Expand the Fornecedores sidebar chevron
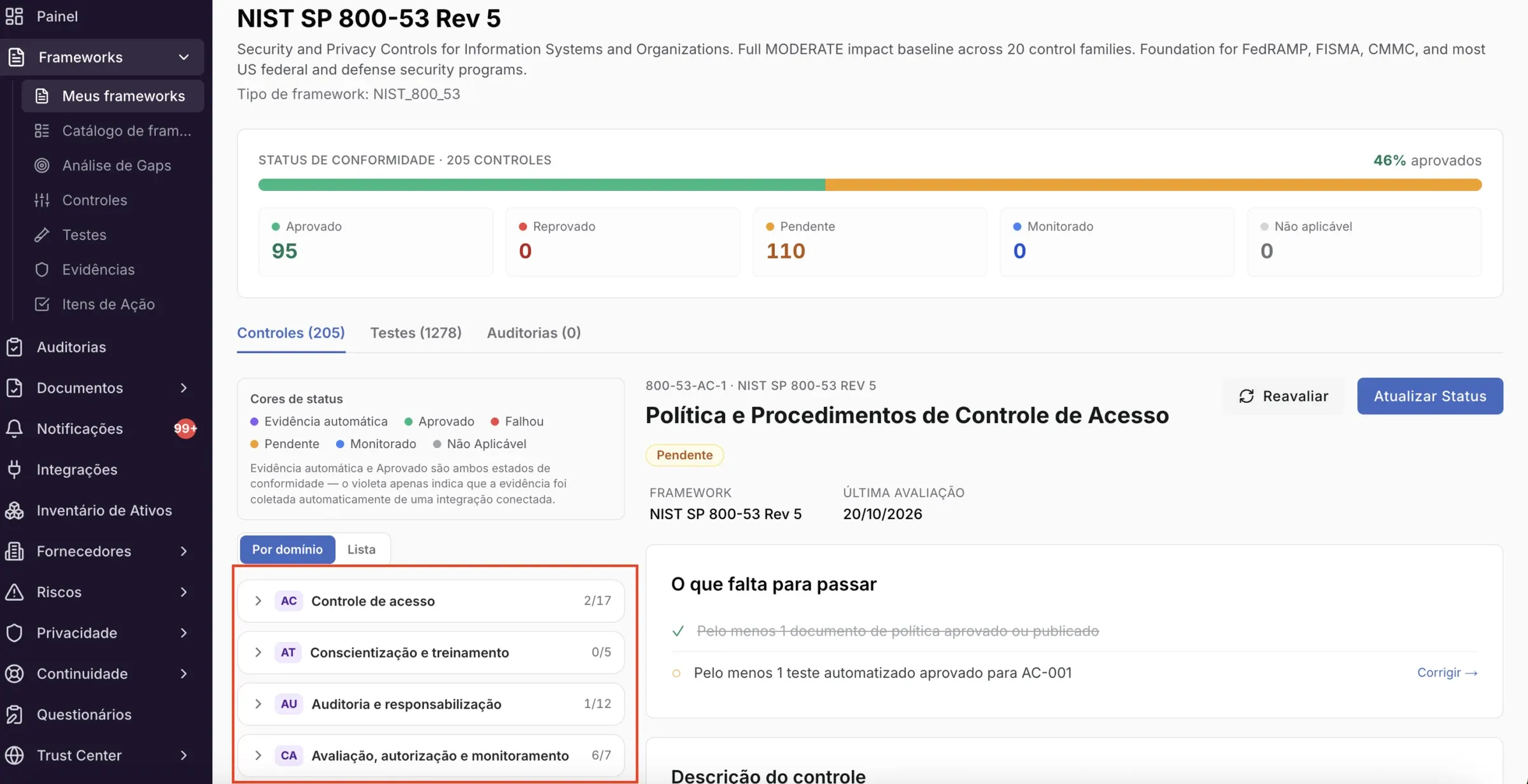This screenshot has height=784, width=1528. pos(183,551)
